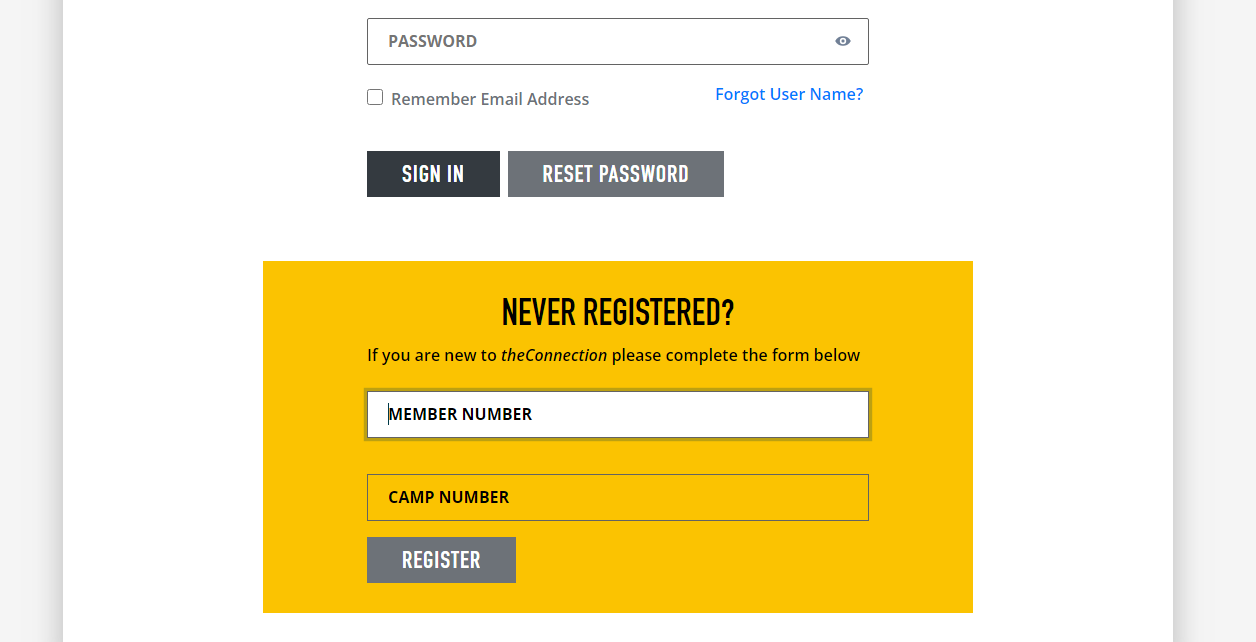Click the Remember Email Address label text
Screen dimensions: 1256x642
click(490, 99)
